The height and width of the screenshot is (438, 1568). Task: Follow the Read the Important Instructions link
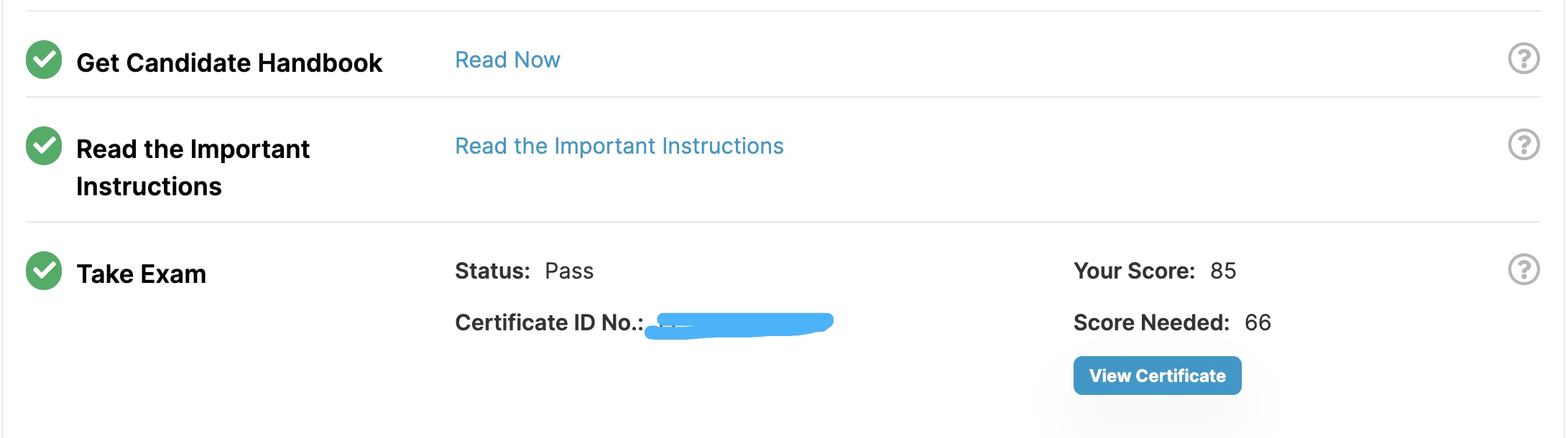(619, 146)
